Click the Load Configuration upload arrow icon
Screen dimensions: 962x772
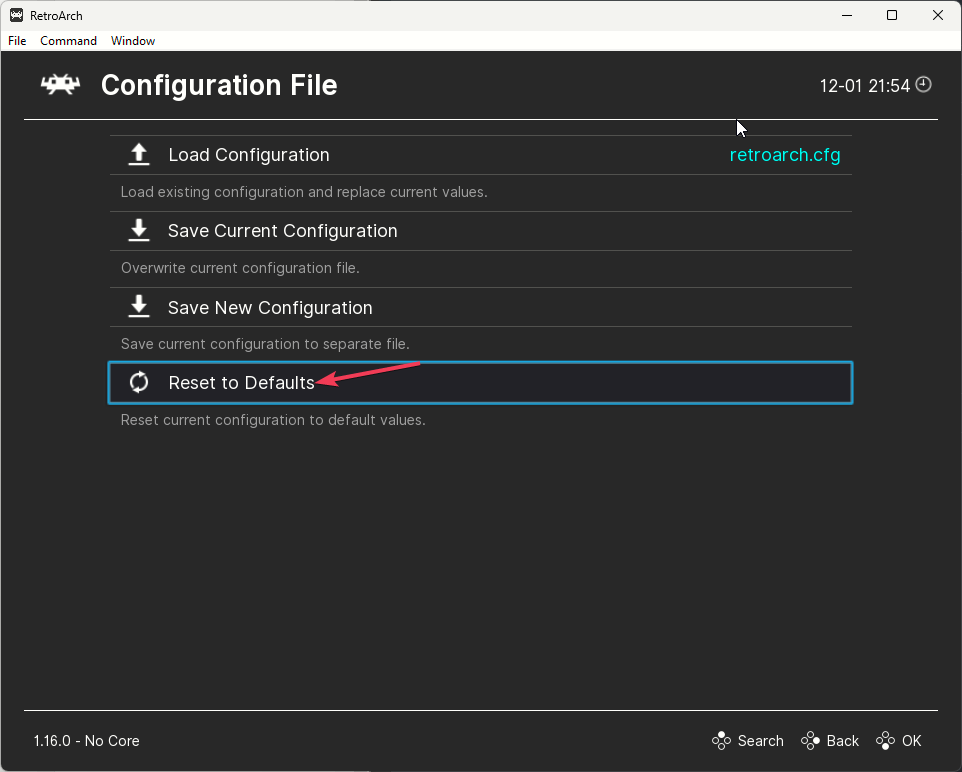pyautogui.click(x=139, y=155)
